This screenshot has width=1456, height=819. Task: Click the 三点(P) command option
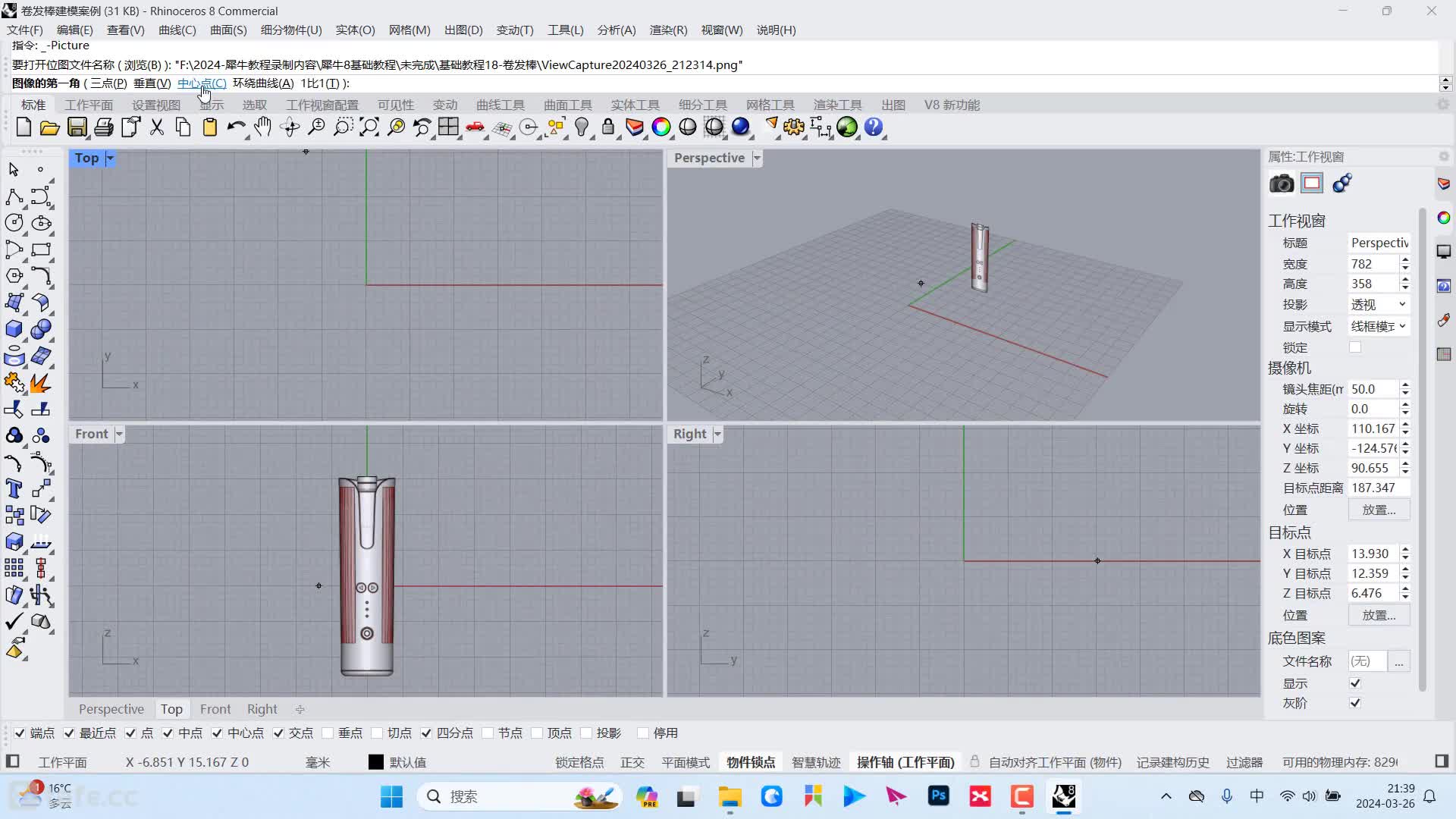[x=108, y=83]
